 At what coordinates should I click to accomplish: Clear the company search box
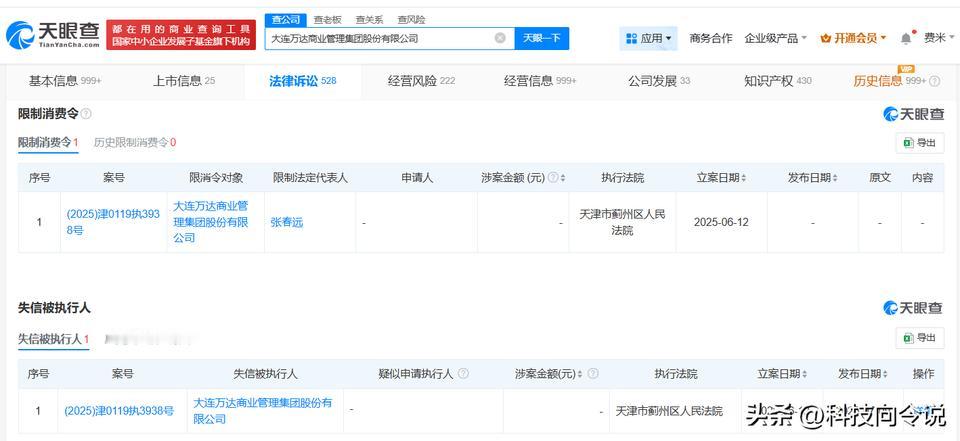coord(500,38)
